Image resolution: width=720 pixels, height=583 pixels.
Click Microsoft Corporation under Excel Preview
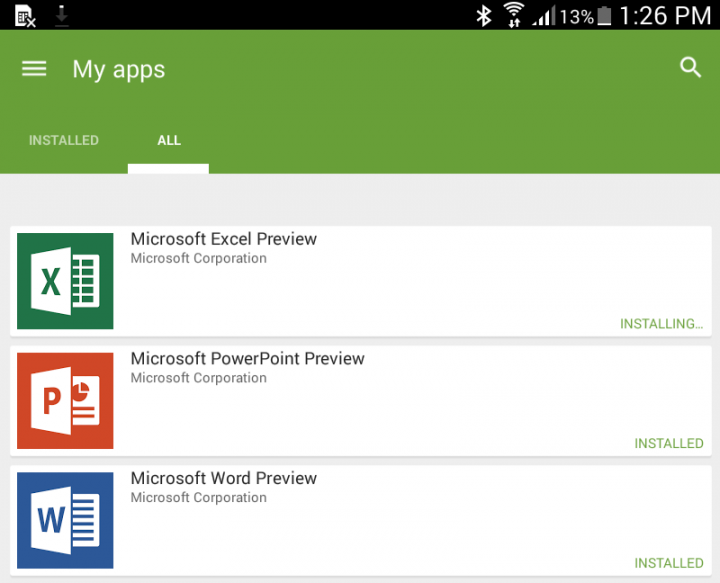click(198, 258)
